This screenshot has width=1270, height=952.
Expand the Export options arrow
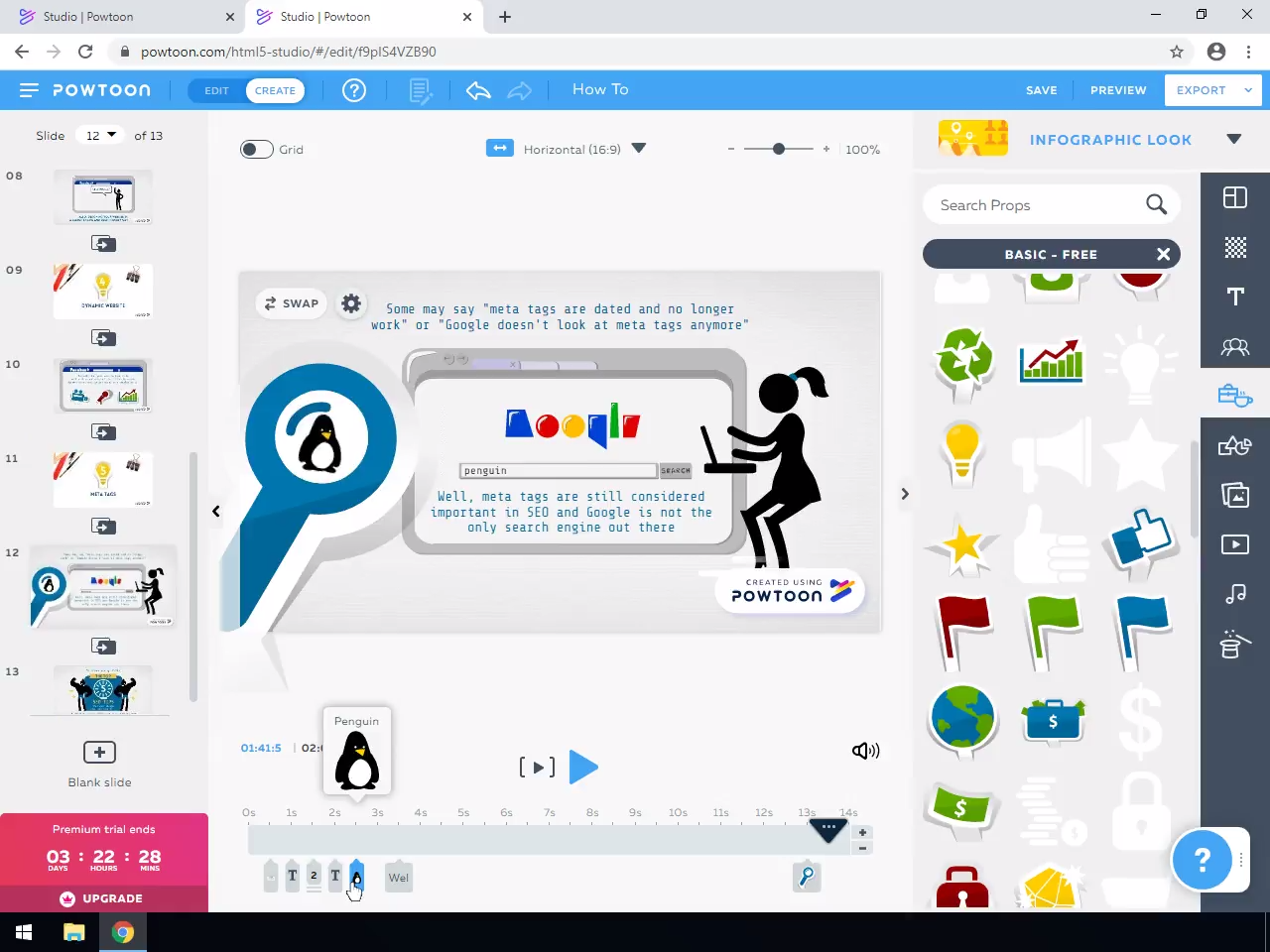point(1247,90)
